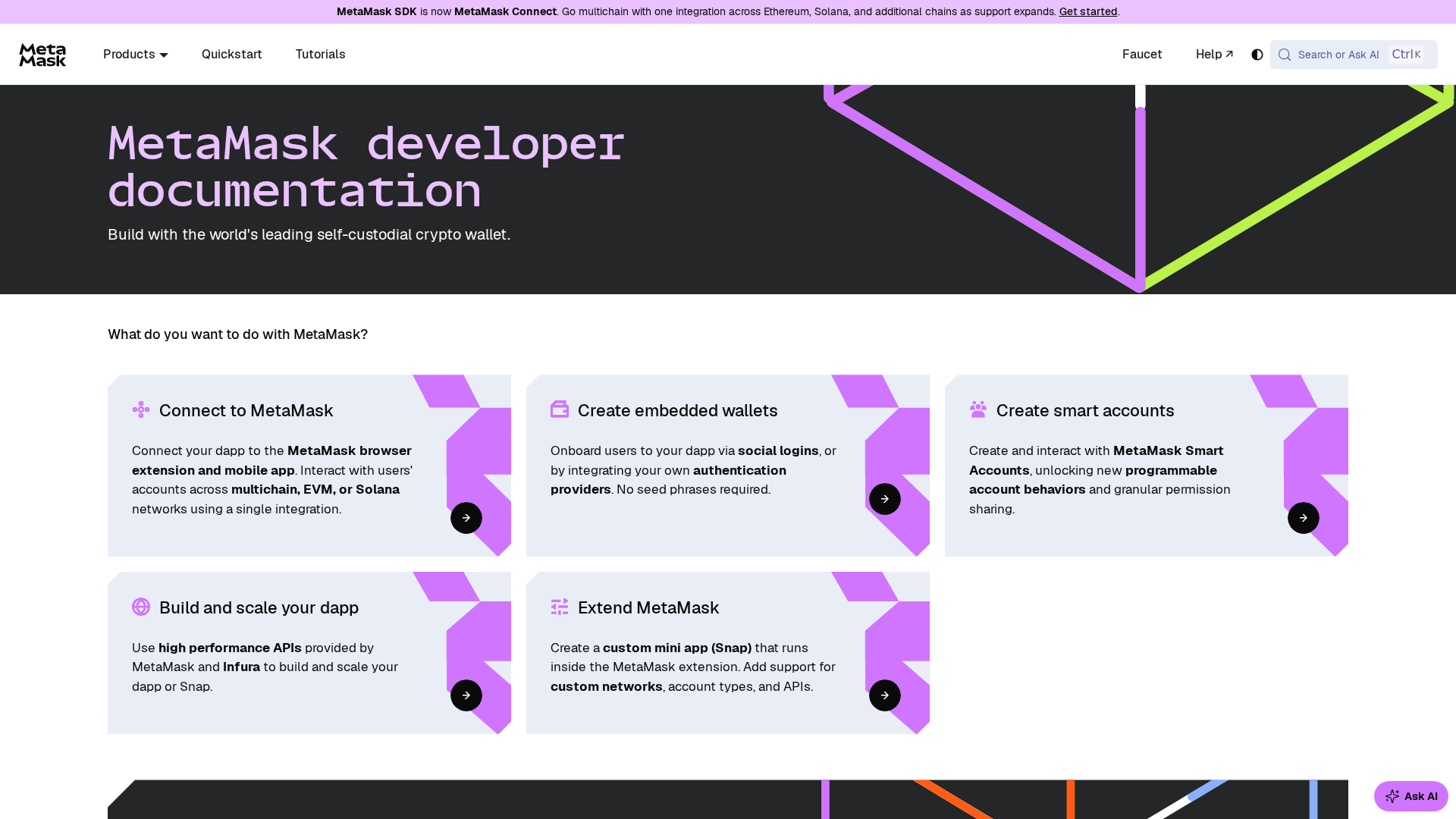Click the globe icon beside Build and scale
Screen dimensions: 1456x819
point(141,607)
